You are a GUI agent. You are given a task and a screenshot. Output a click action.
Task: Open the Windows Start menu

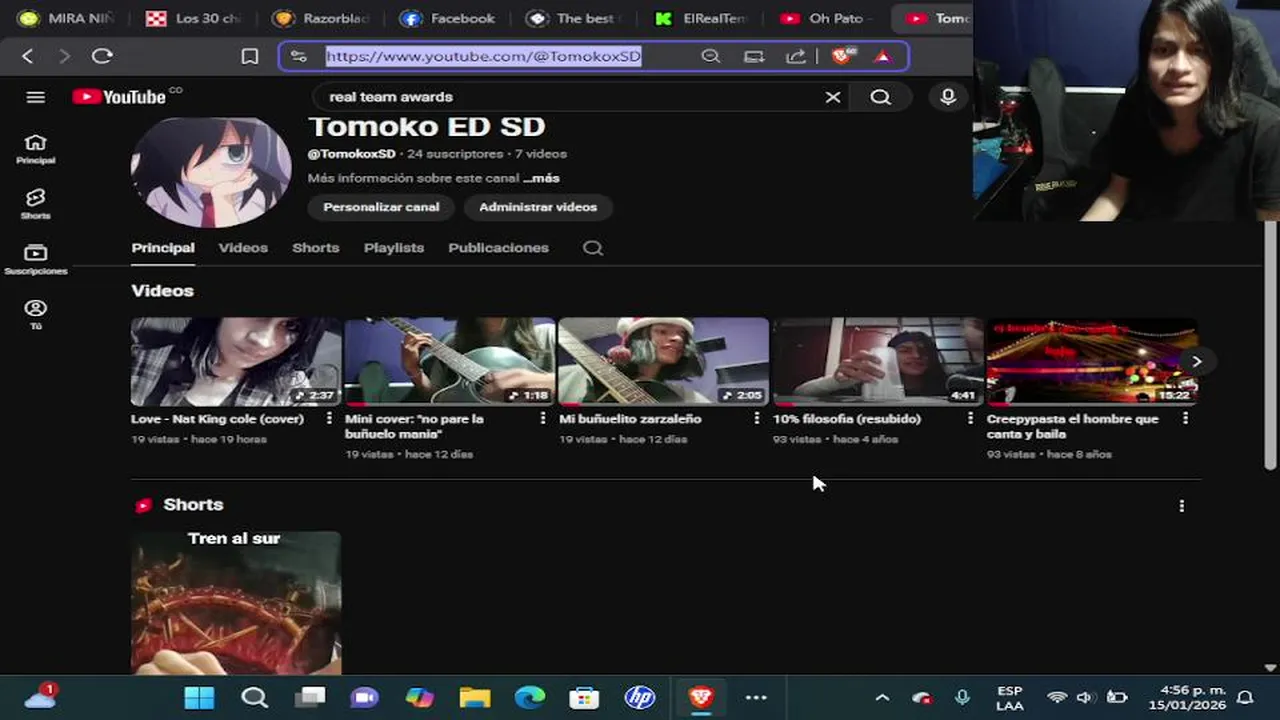199,697
